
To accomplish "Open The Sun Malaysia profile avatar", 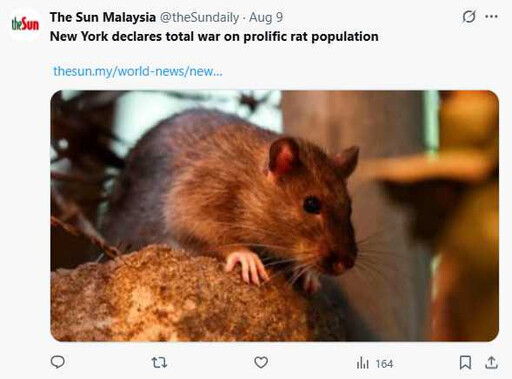I will [x=25, y=24].
